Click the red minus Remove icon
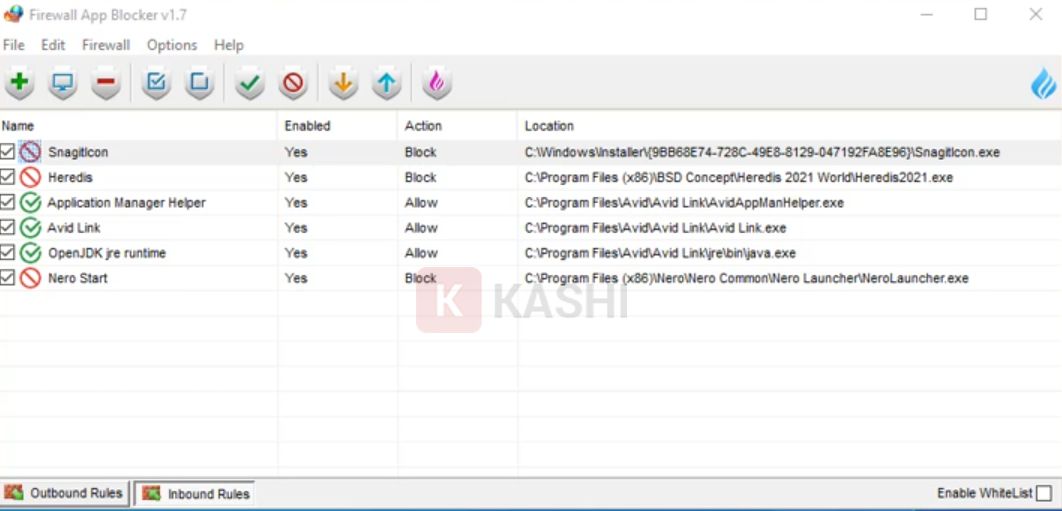The height and width of the screenshot is (511, 1062). (x=106, y=84)
